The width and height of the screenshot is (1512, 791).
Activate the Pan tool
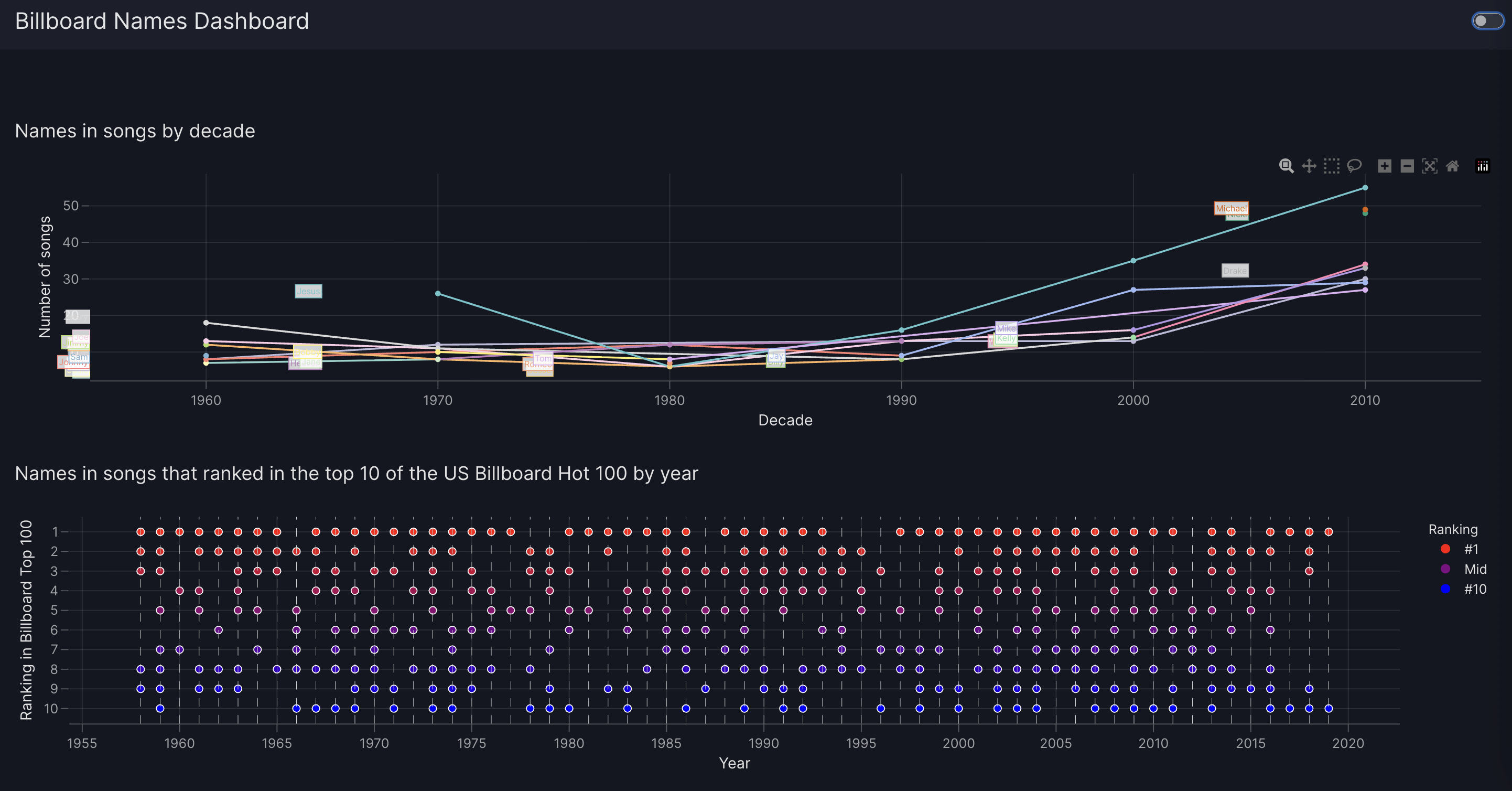tap(1309, 166)
